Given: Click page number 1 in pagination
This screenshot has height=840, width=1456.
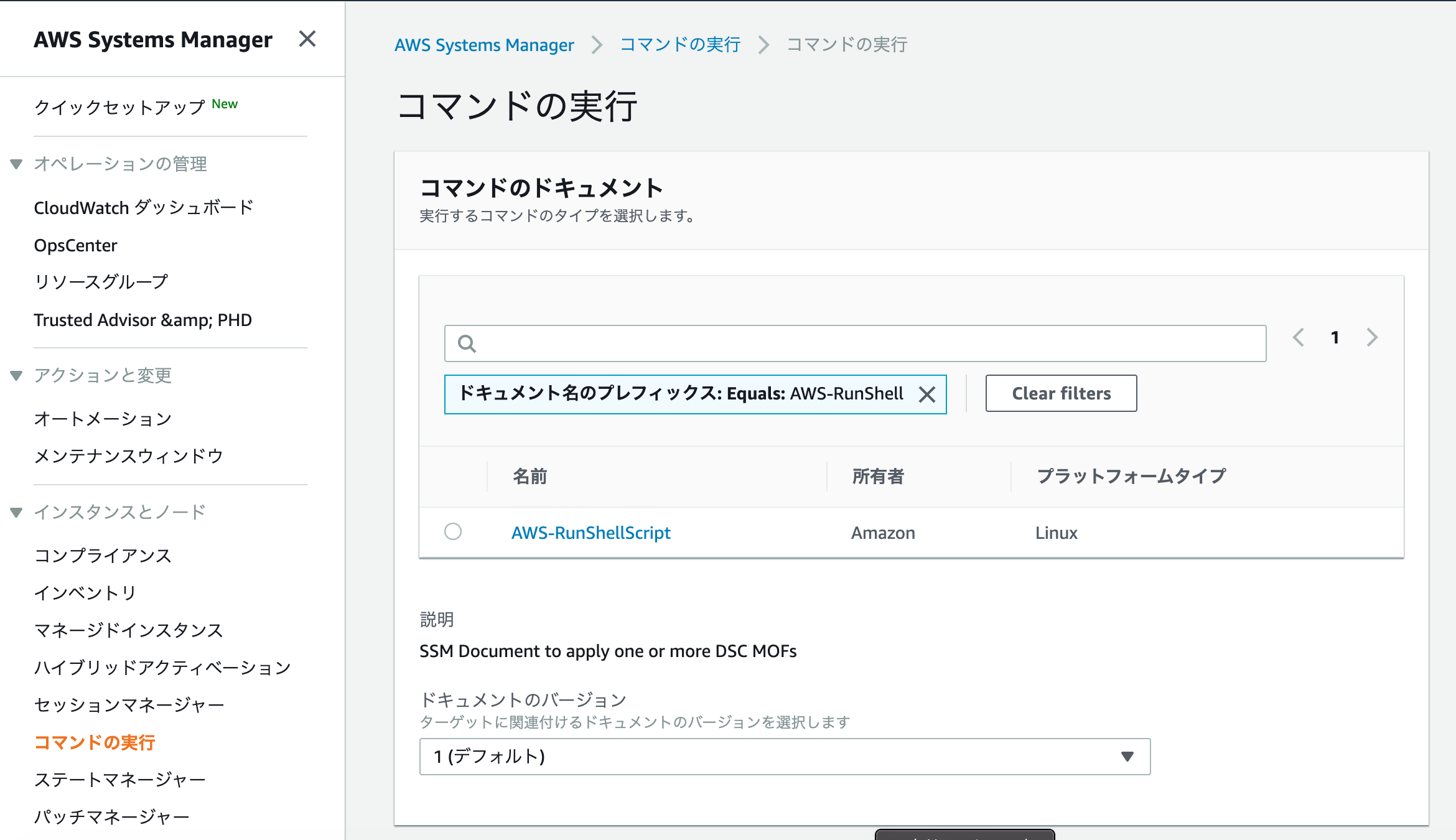Looking at the screenshot, I should [1335, 337].
